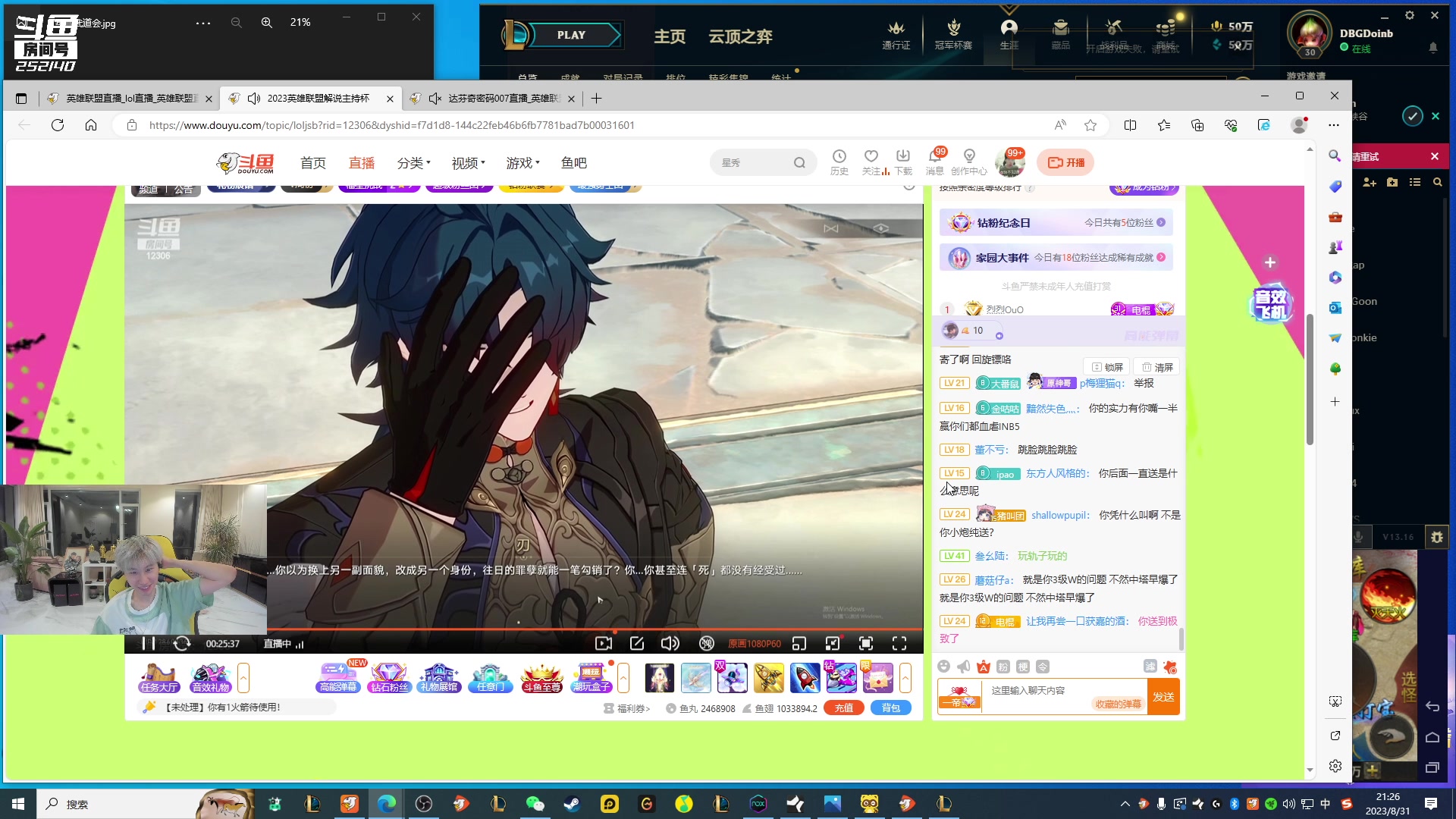Go to 首页 in Douyu navigation
The width and height of the screenshot is (1456, 819).
[x=313, y=163]
